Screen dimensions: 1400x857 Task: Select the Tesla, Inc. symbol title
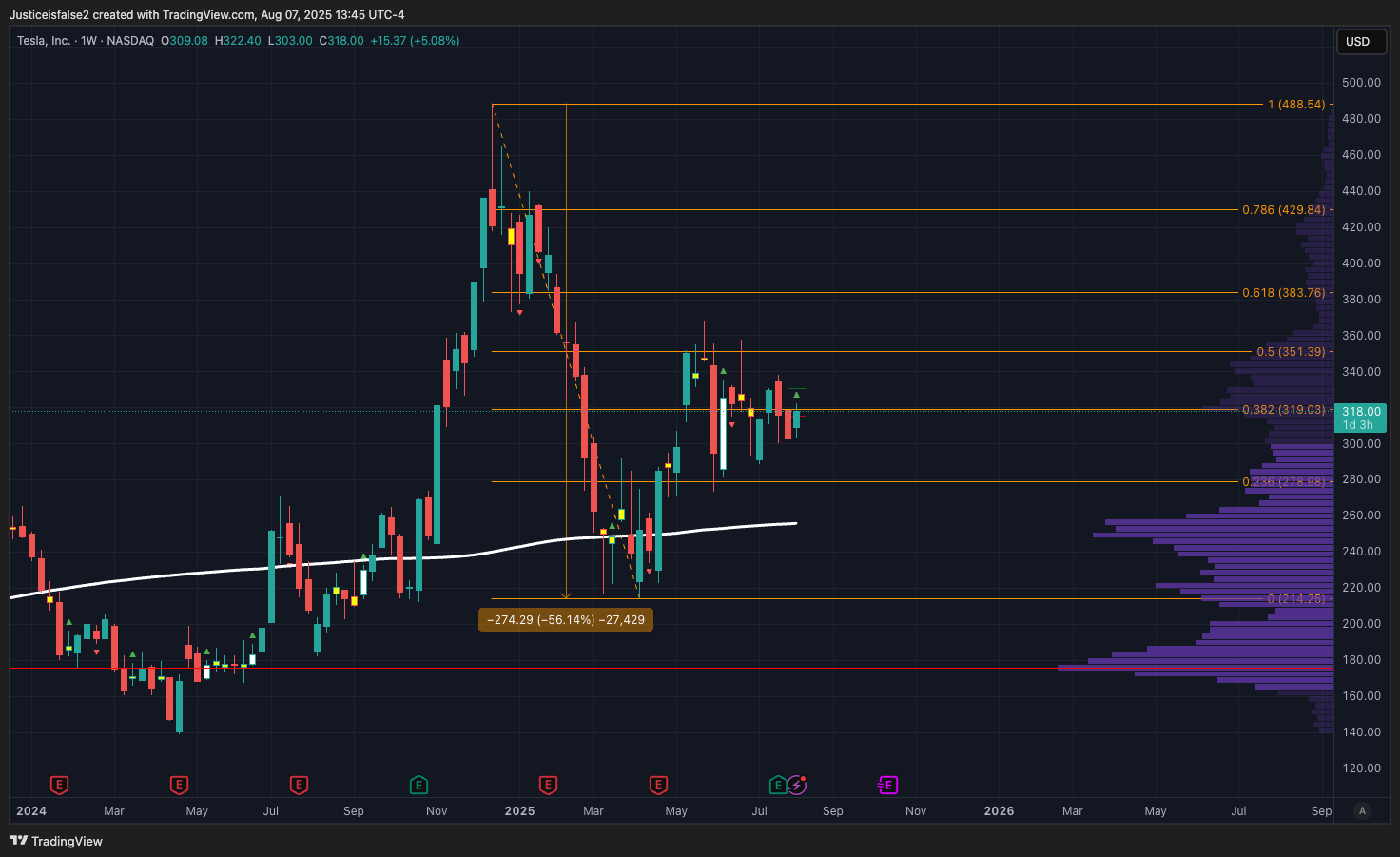pos(44,41)
